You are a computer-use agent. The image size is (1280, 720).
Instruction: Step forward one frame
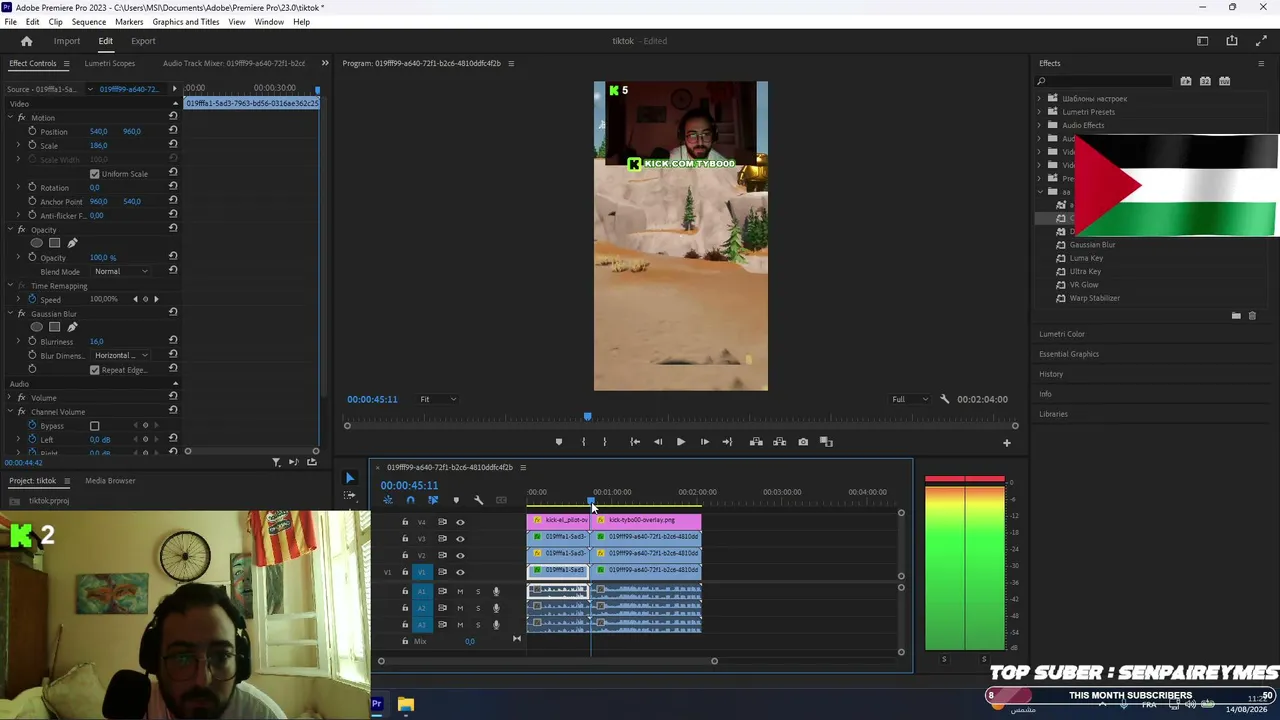coord(704,442)
